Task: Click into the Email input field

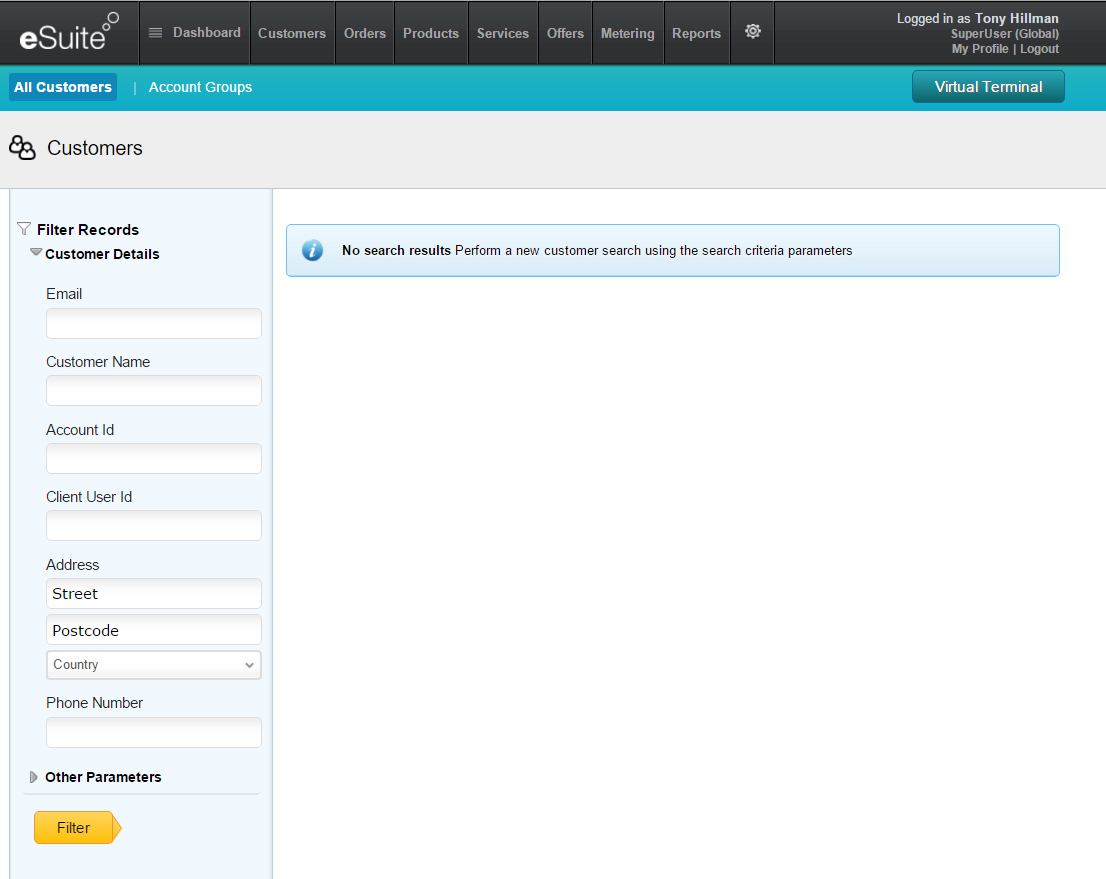Action: click(154, 324)
